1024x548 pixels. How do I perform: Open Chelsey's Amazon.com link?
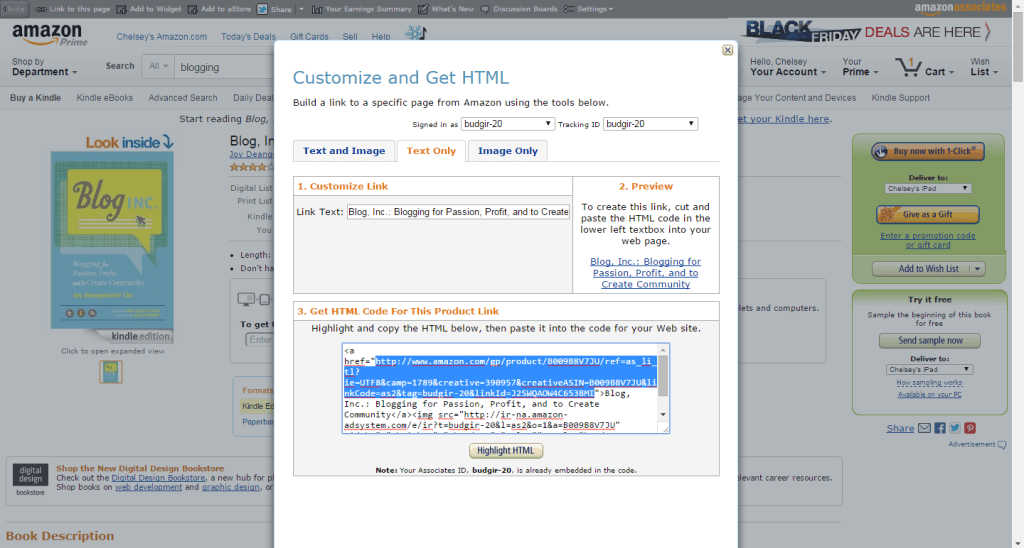162,37
